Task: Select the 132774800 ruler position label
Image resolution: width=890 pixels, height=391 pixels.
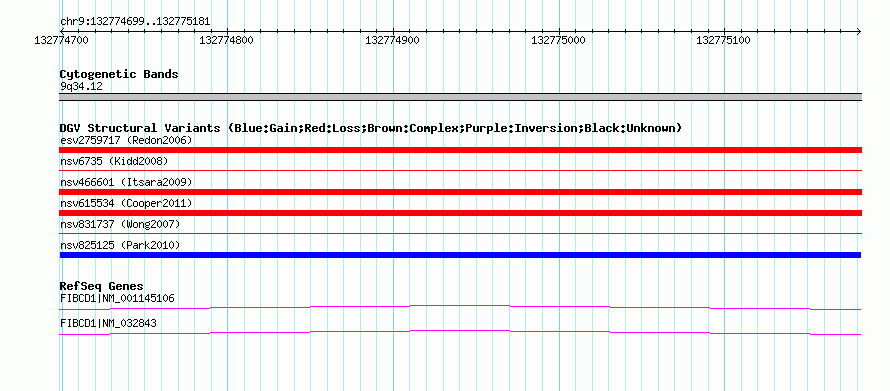Action: pos(226,40)
